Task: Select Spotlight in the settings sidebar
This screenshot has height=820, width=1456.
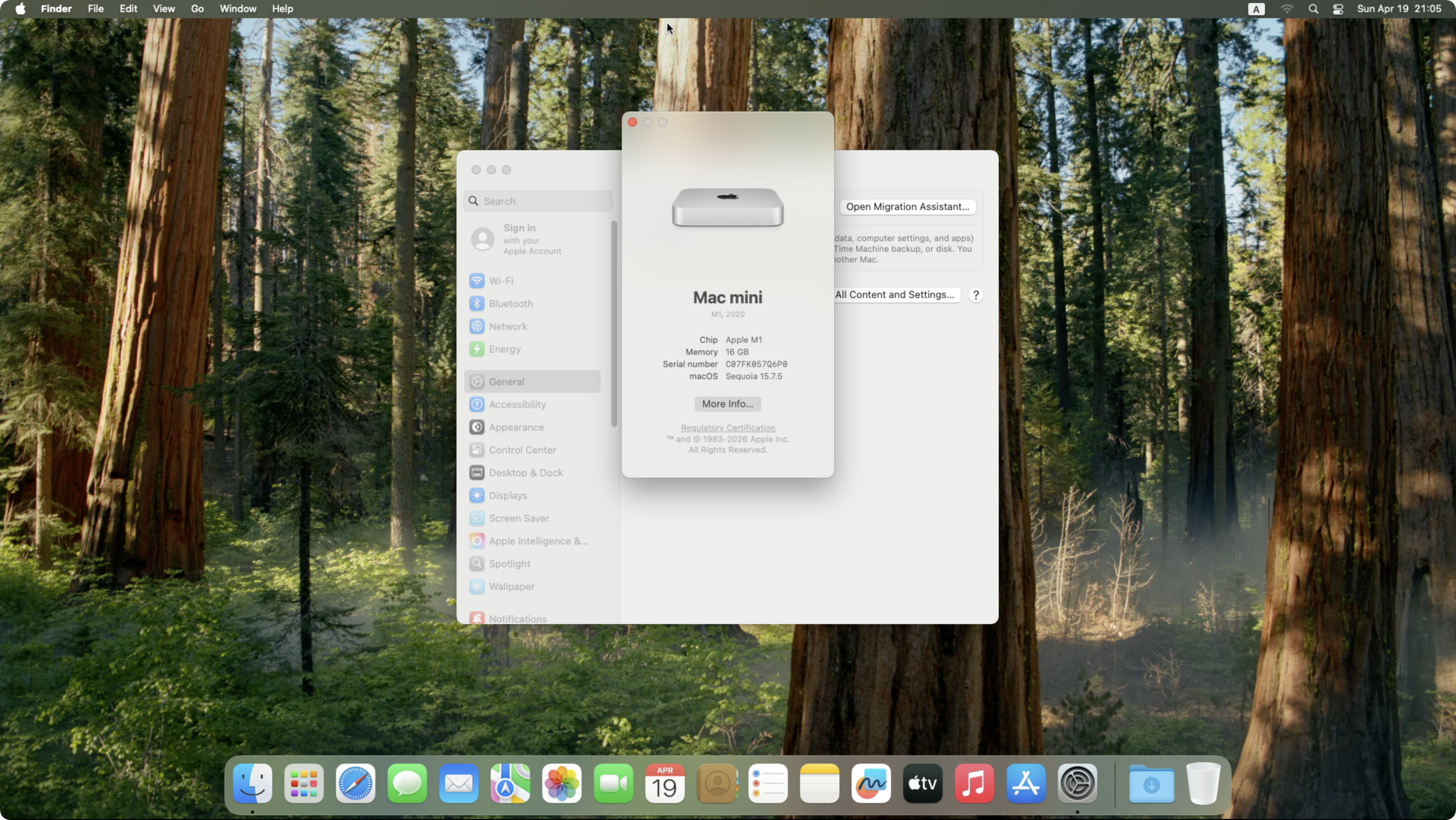Action: coord(532,563)
